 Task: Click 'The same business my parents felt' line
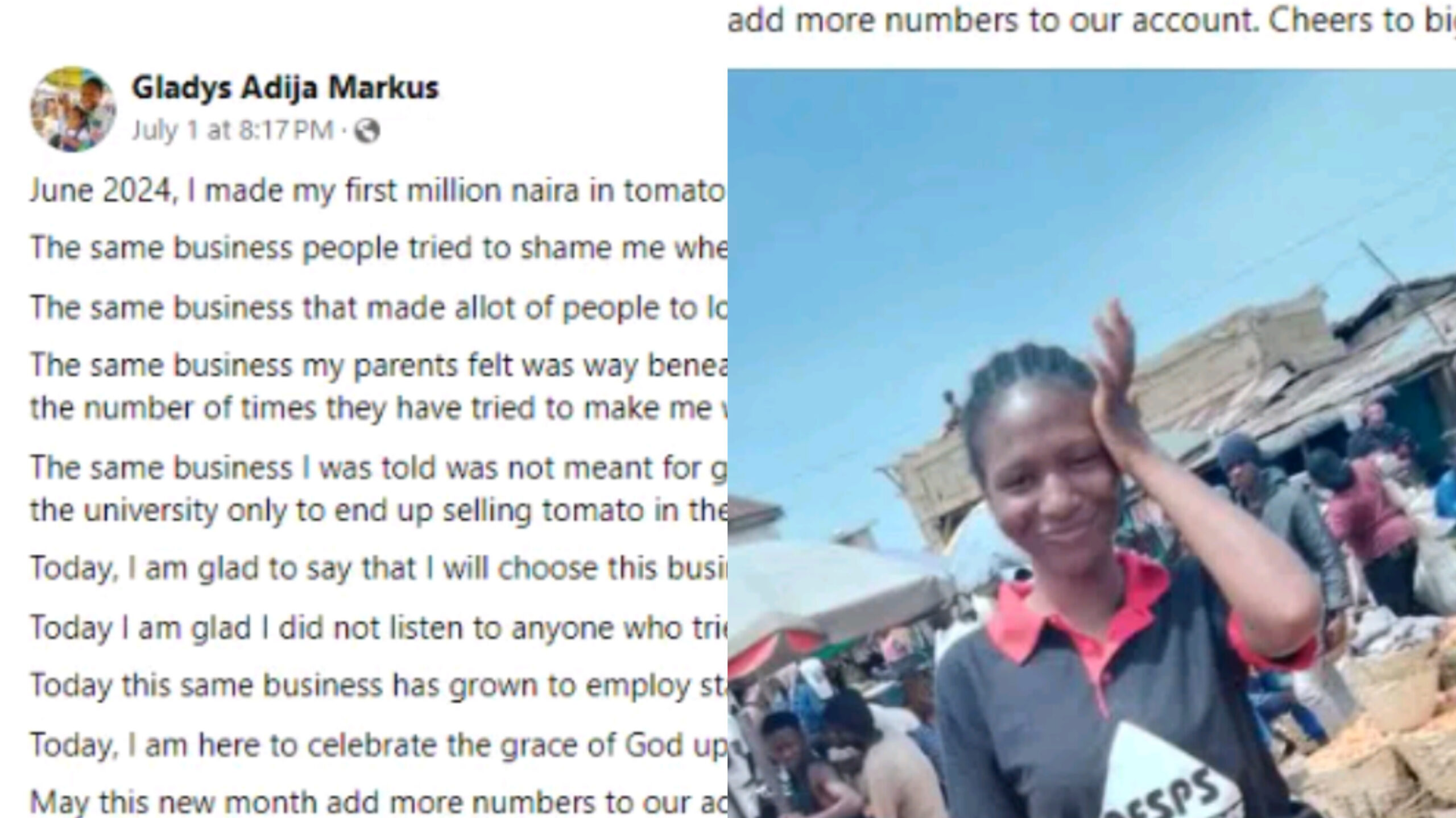378,365
